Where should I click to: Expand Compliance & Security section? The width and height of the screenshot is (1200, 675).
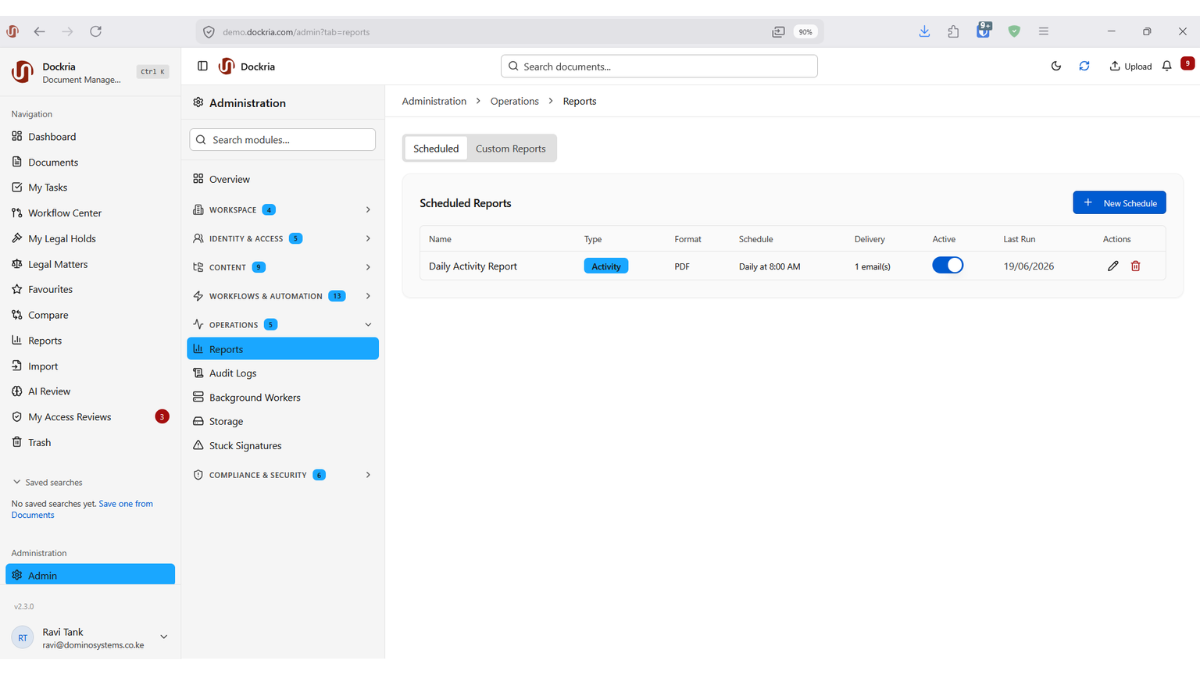(x=283, y=475)
